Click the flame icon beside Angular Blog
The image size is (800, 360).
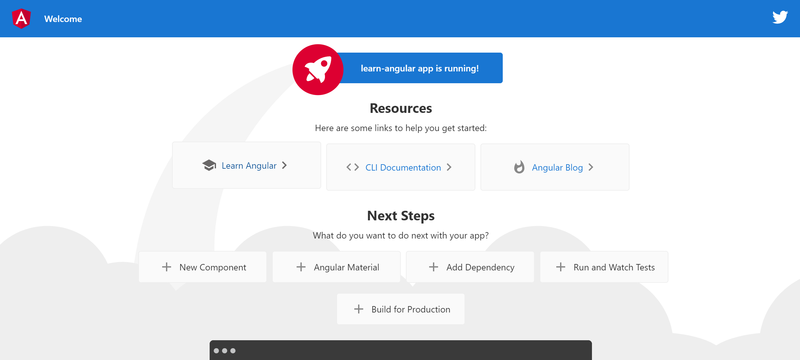(x=519, y=167)
